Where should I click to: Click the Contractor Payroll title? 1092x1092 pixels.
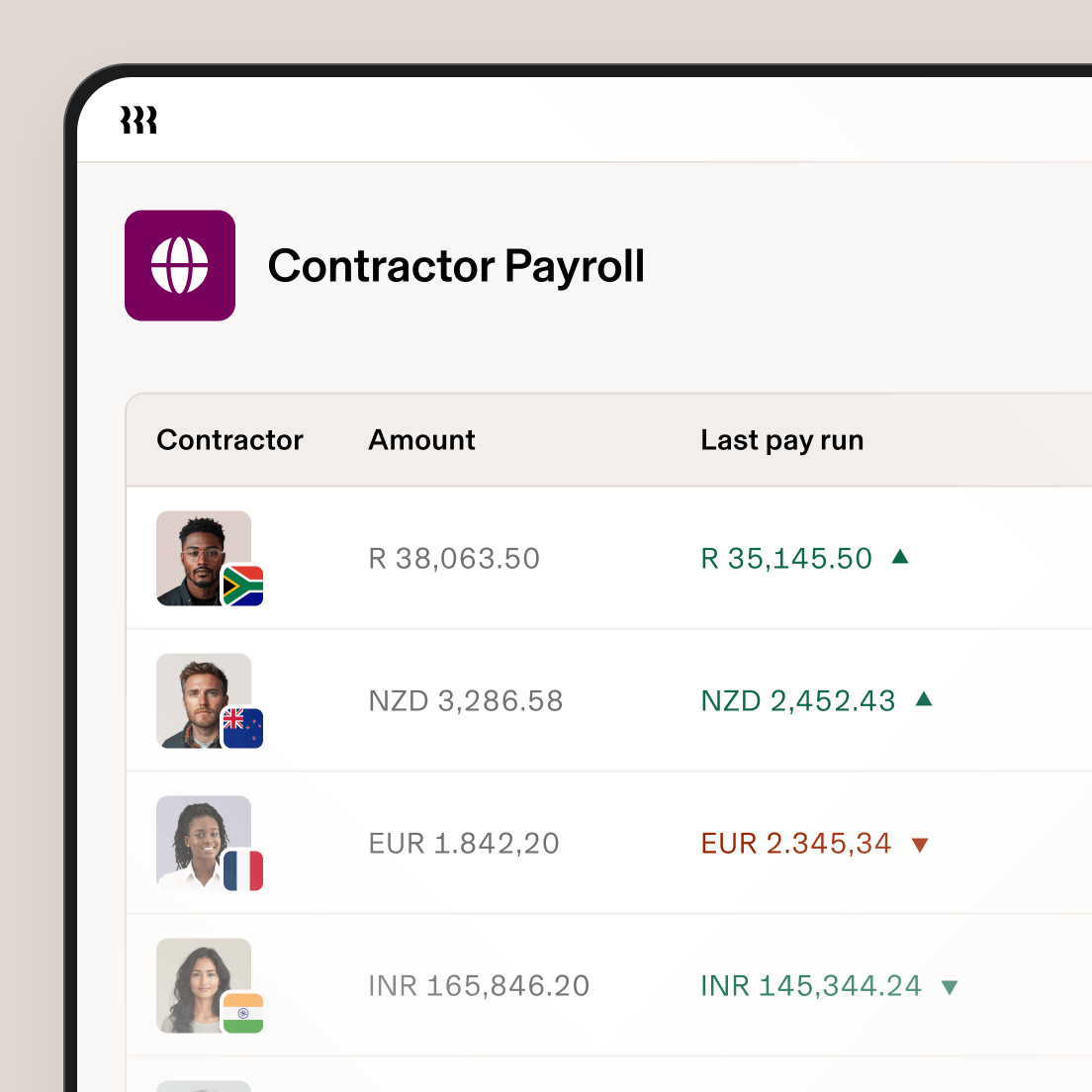coord(457,264)
